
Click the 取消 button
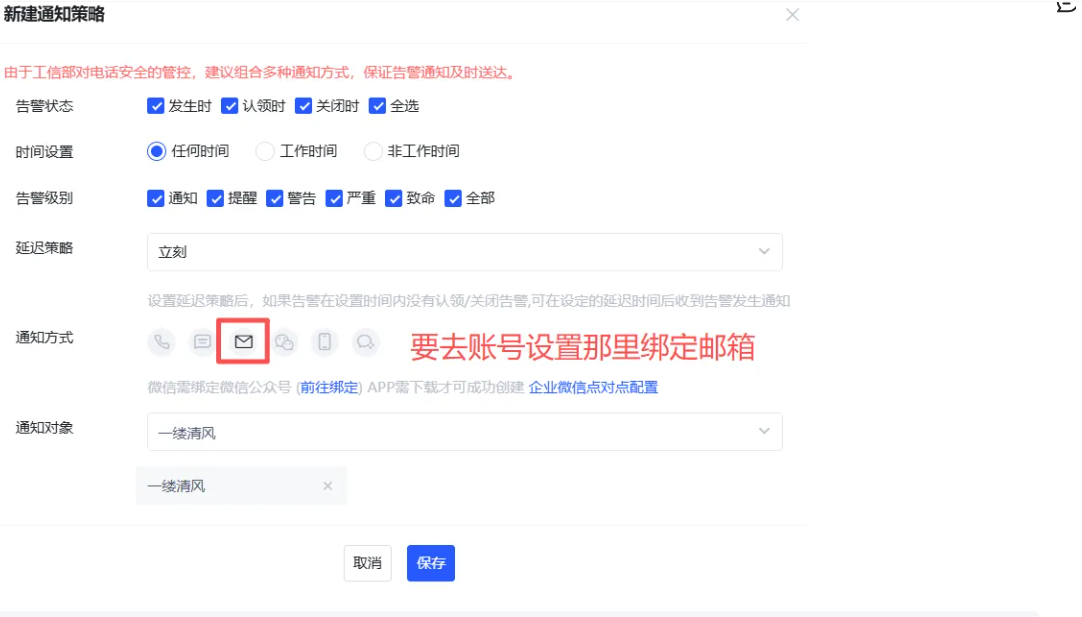click(367, 563)
